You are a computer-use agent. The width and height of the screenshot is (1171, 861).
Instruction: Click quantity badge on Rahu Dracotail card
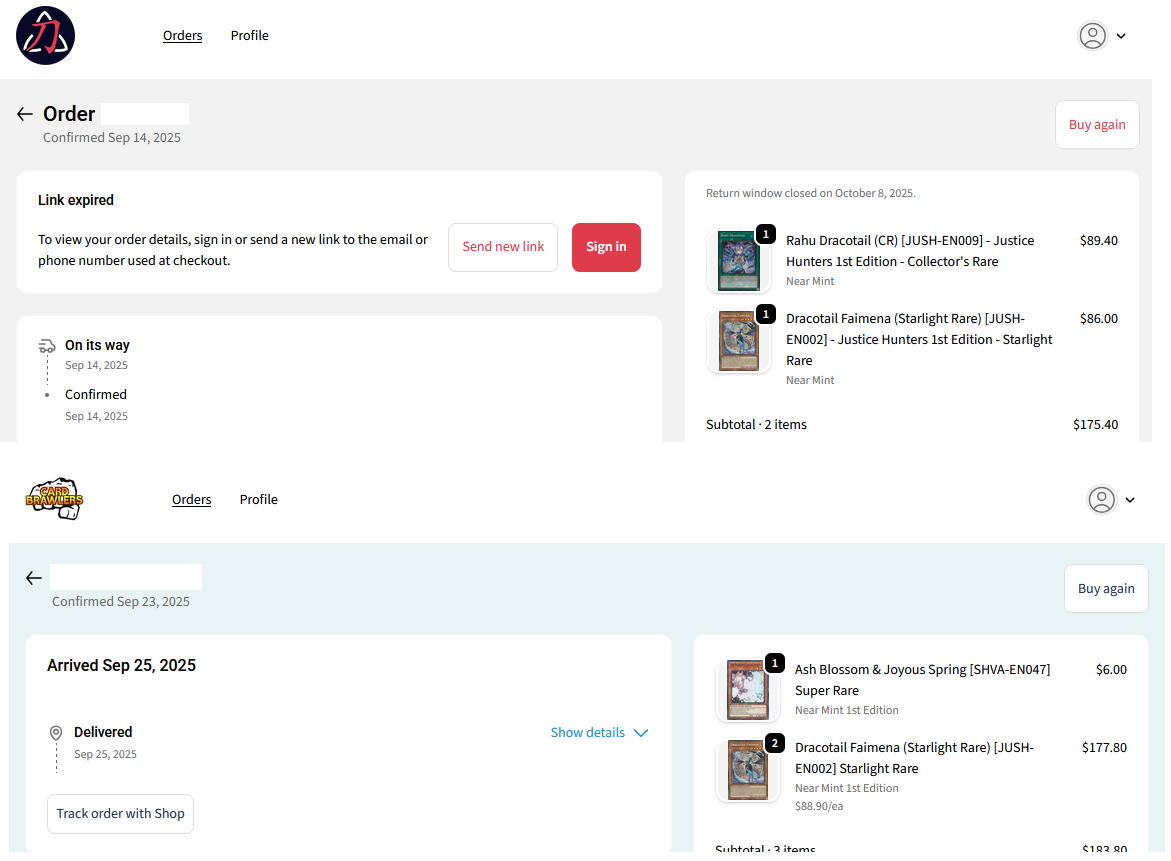765,234
